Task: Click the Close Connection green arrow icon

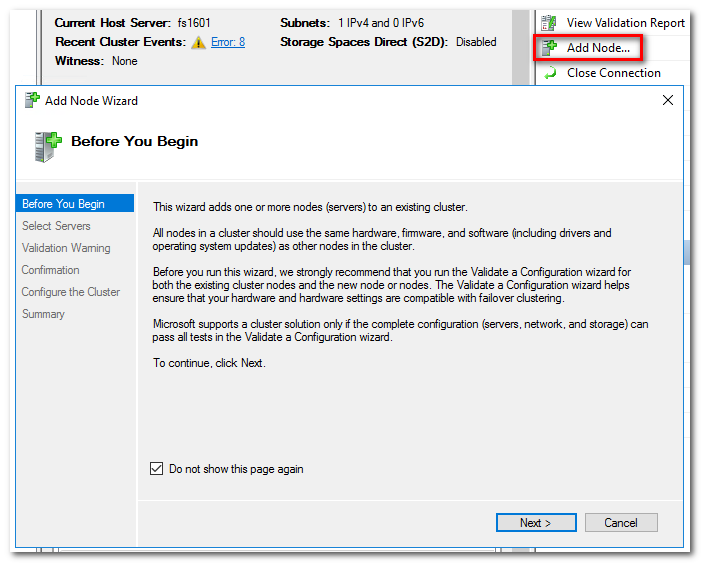Action: click(x=550, y=72)
